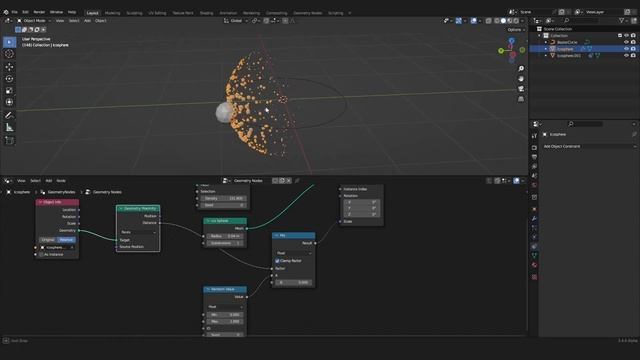640x360 pixels.
Task: Click the green Y axis on navigation gizmo
Action: [501, 51]
